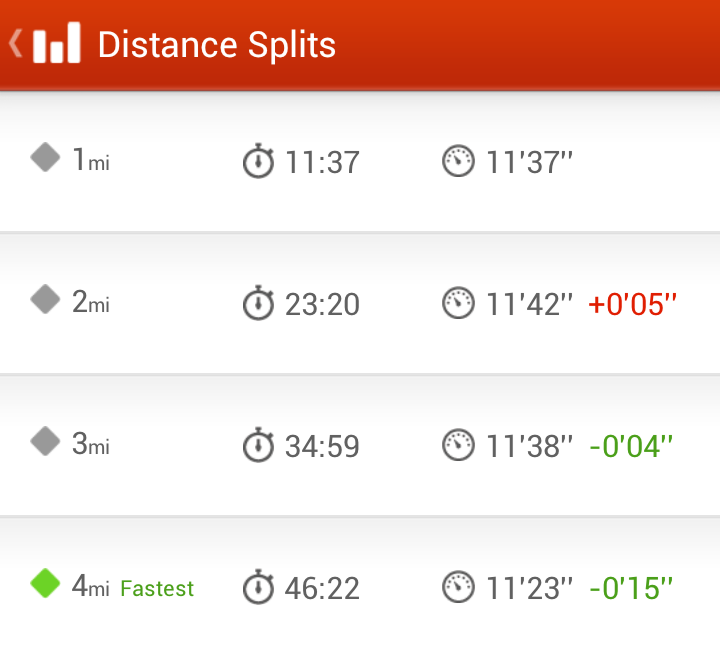Tap the bar chart icon beside Distance Splits

56,43
